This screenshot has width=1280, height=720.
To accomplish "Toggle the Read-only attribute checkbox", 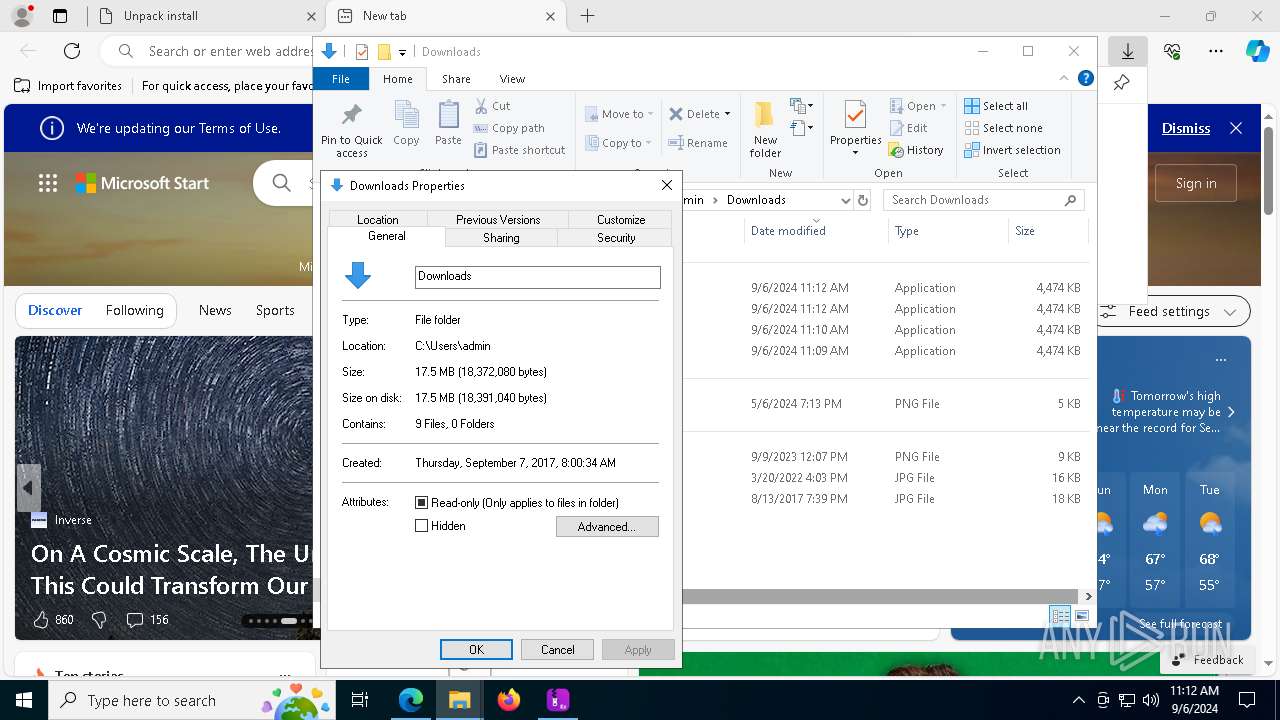I will click(x=421, y=503).
